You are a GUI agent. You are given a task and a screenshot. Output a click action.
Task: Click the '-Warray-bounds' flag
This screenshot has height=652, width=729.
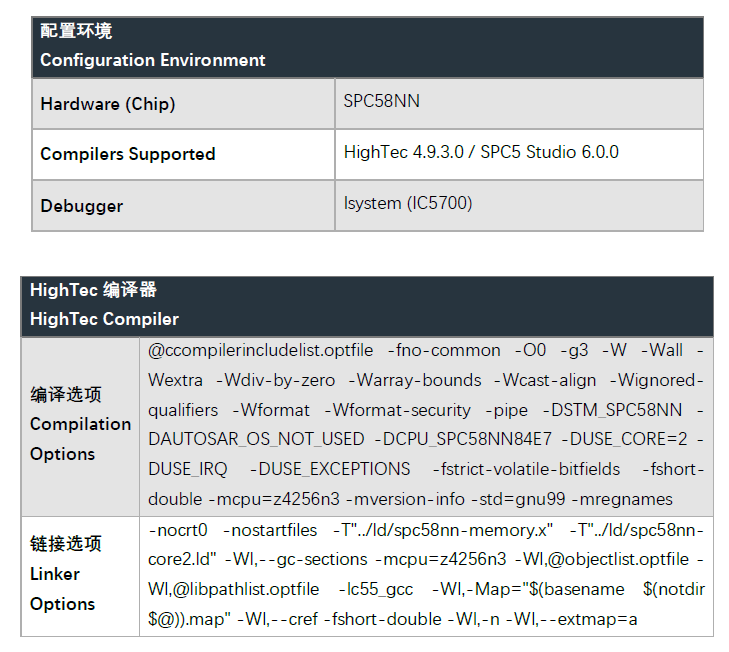coord(415,380)
